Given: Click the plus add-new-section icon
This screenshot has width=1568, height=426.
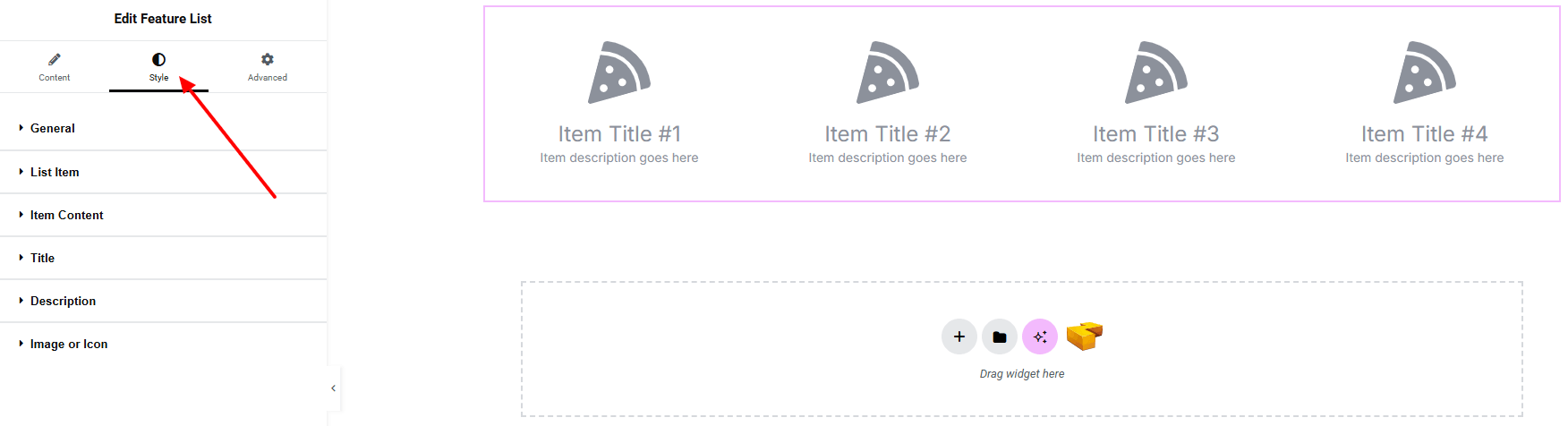Looking at the screenshot, I should click(x=959, y=337).
